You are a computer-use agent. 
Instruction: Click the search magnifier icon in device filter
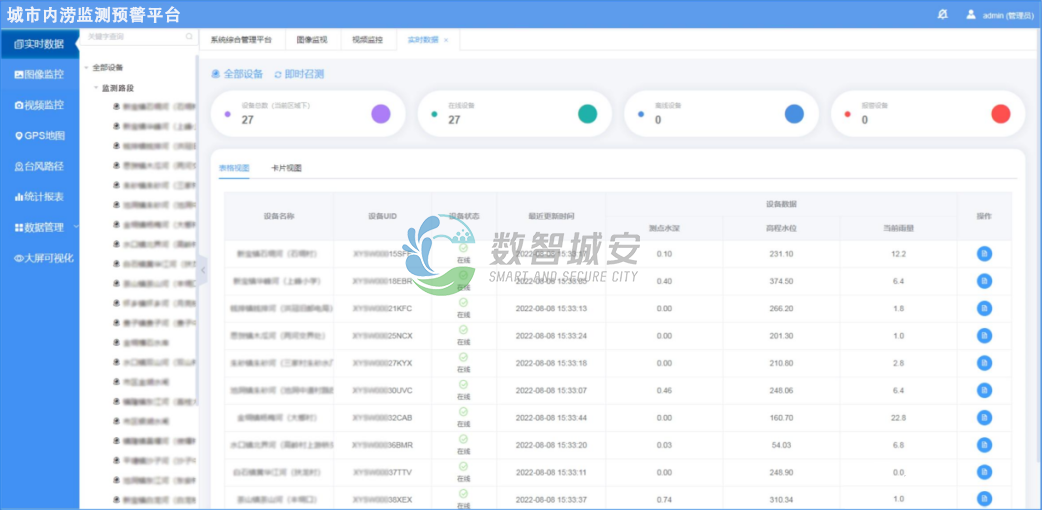pos(189,36)
